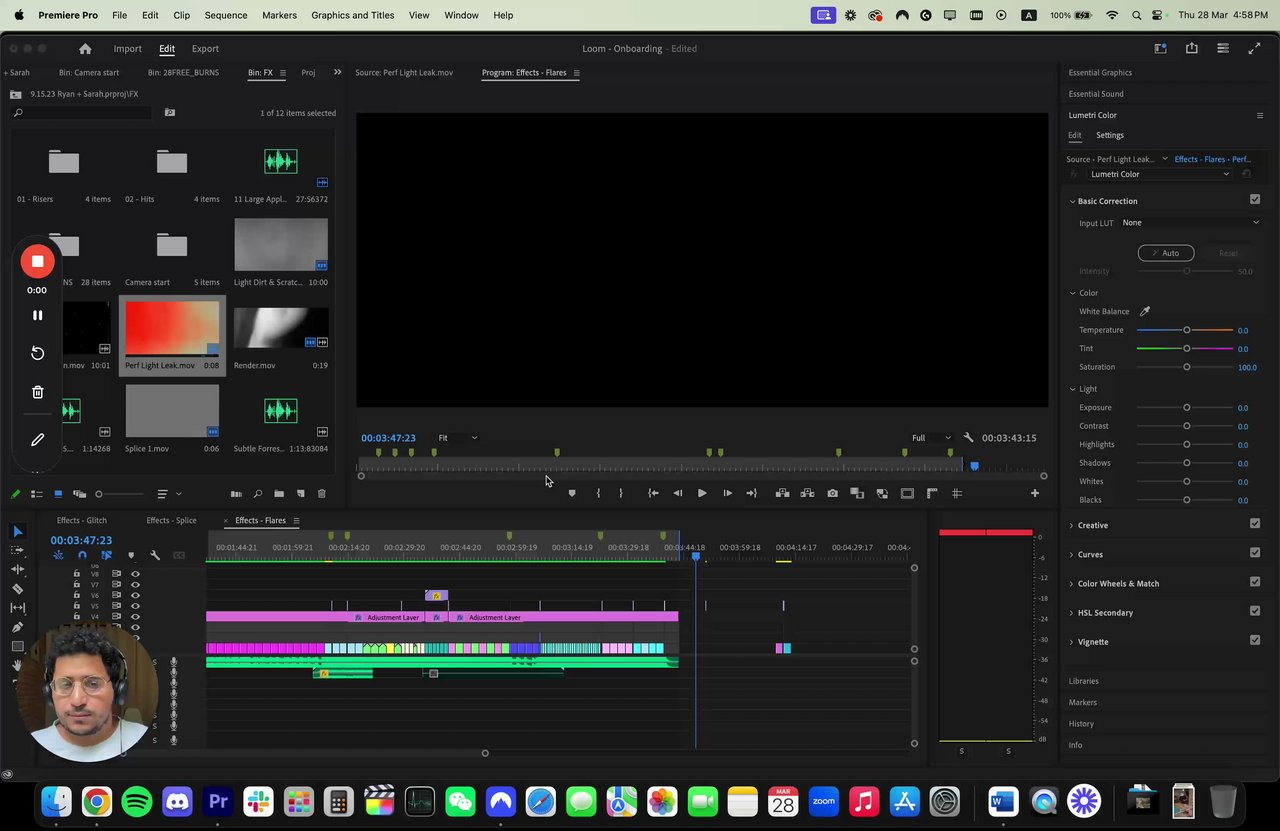The image size is (1280, 831).
Task: Click the Auto button in Lumetri Color
Action: click(1166, 253)
